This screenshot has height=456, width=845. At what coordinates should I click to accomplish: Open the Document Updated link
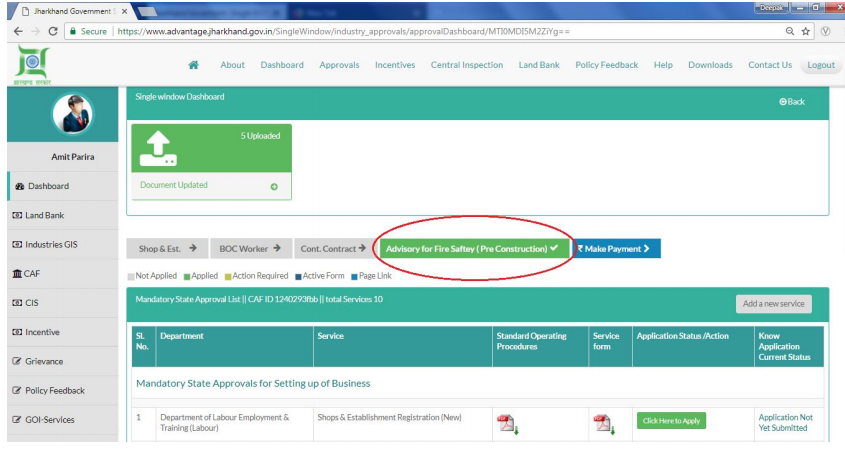(x=174, y=185)
